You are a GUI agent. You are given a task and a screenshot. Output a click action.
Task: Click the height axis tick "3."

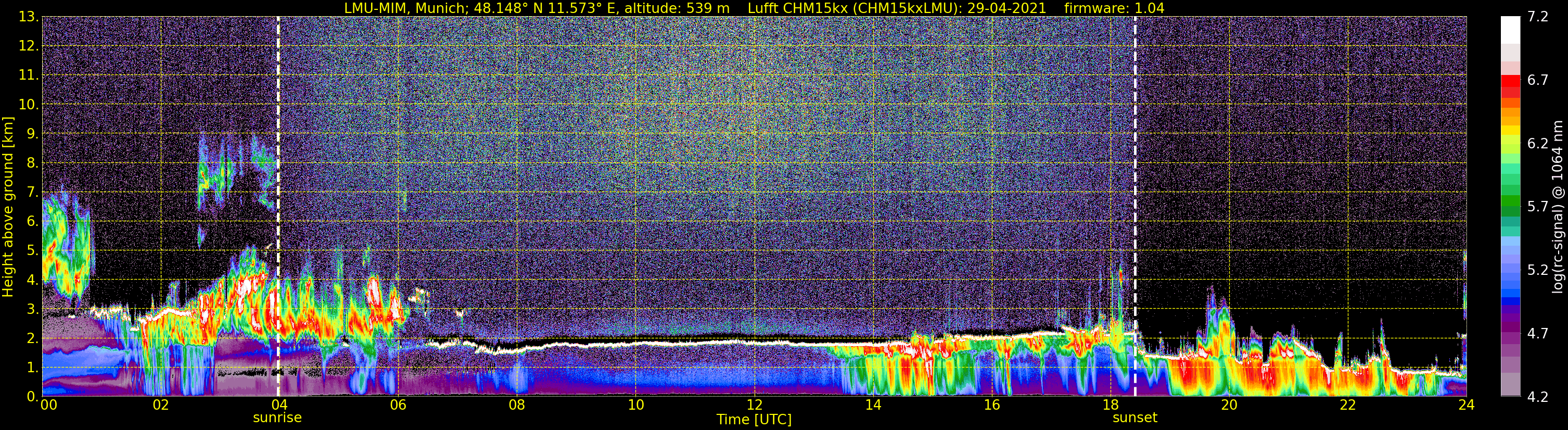pos(32,309)
